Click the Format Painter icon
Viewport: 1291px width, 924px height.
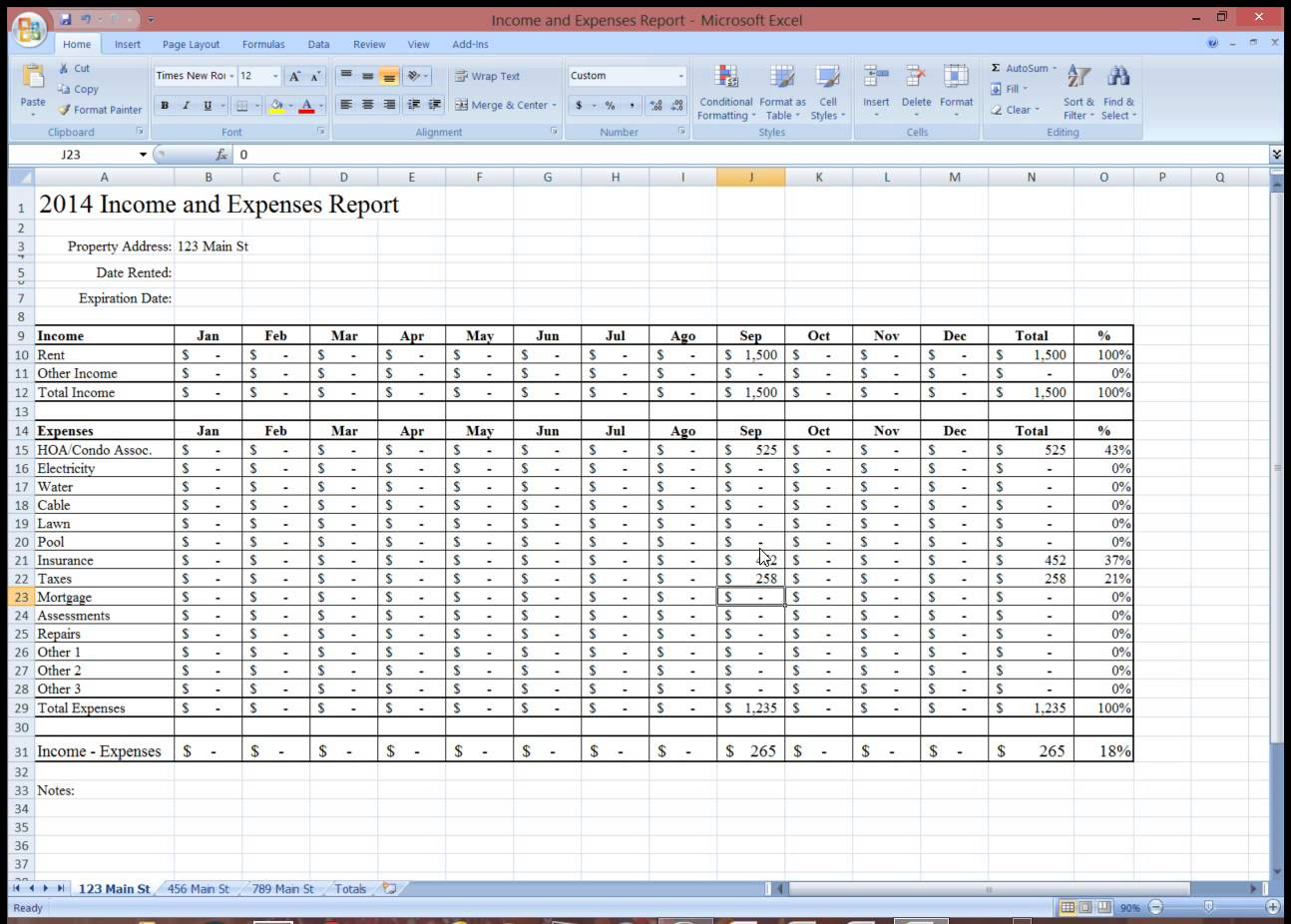pyautogui.click(x=65, y=110)
